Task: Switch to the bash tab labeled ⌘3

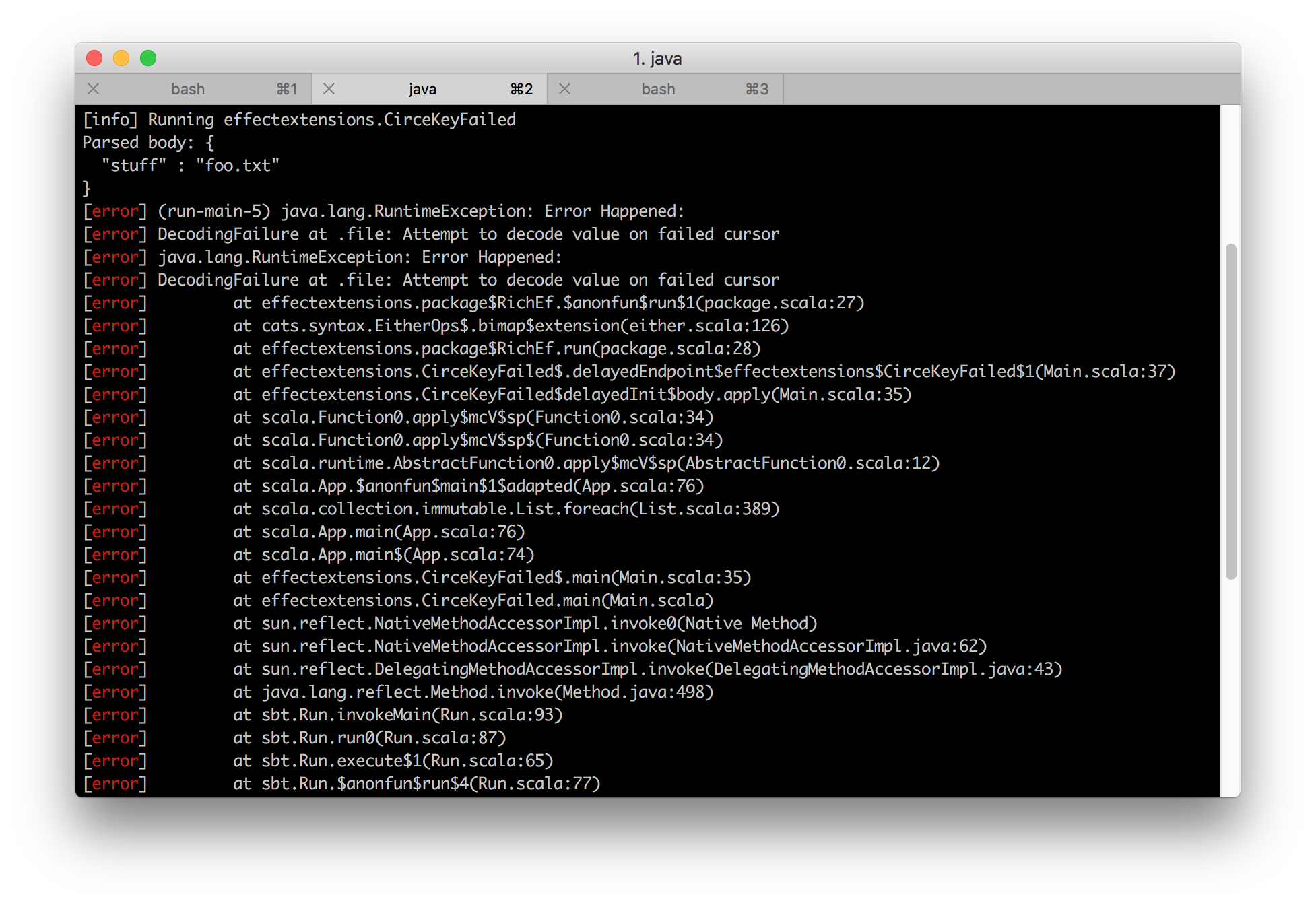Action: click(x=658, y=89)
